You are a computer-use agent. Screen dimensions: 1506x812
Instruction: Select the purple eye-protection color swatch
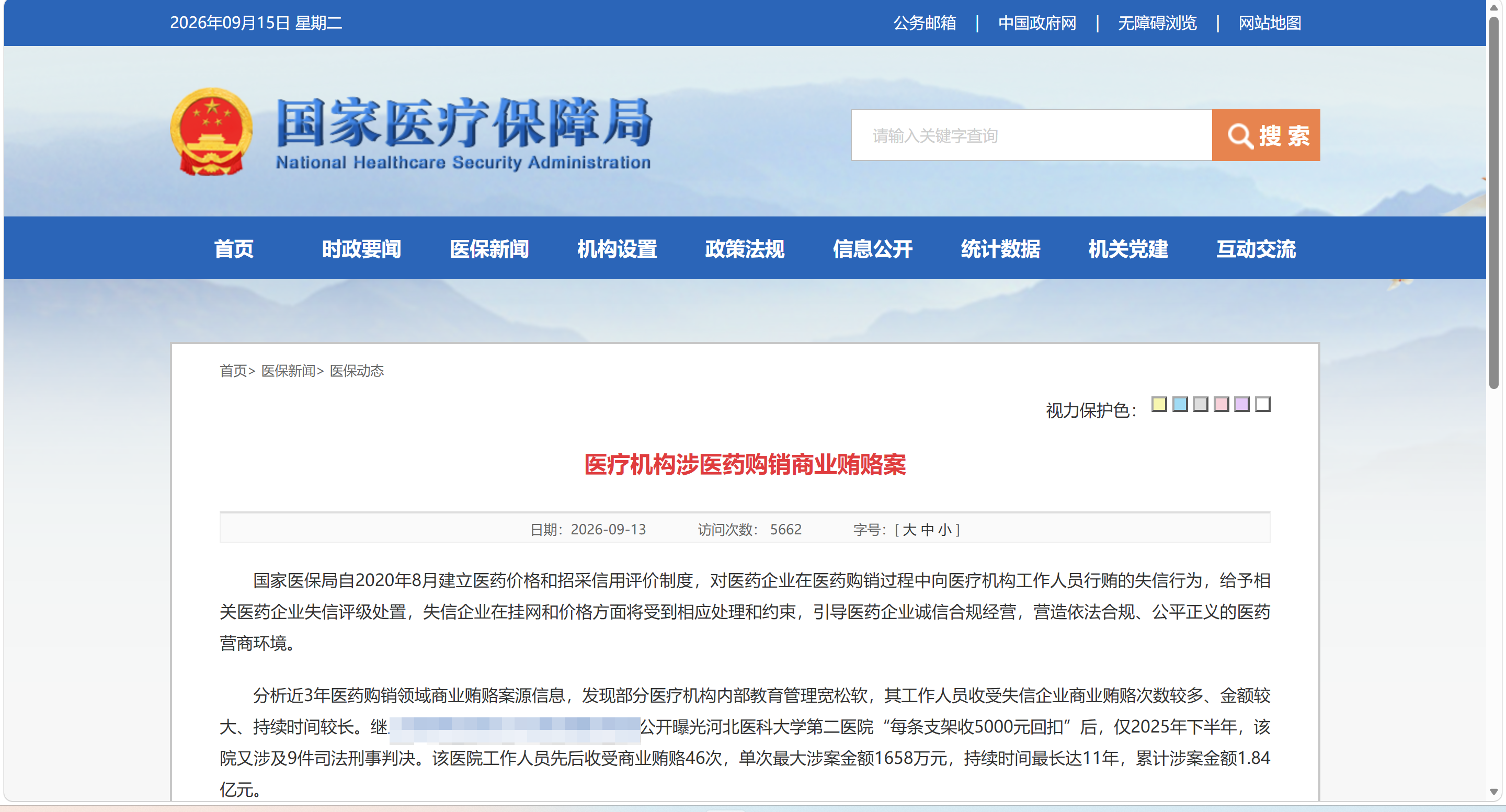(1242, 404)
